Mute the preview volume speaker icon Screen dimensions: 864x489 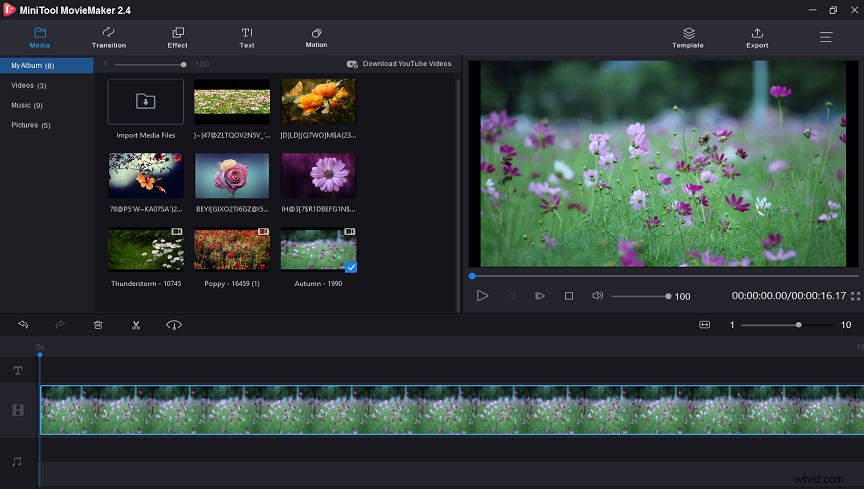(x=597, y=296)
